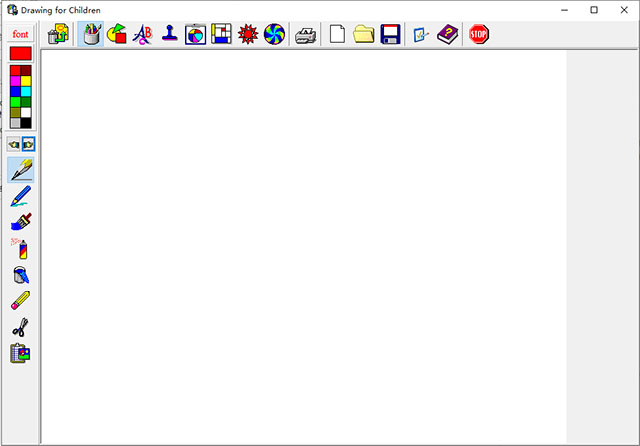Pick the dark green swatch
Image resolution: width=640 pixels, height=446 pixels.
click(26, 102)
